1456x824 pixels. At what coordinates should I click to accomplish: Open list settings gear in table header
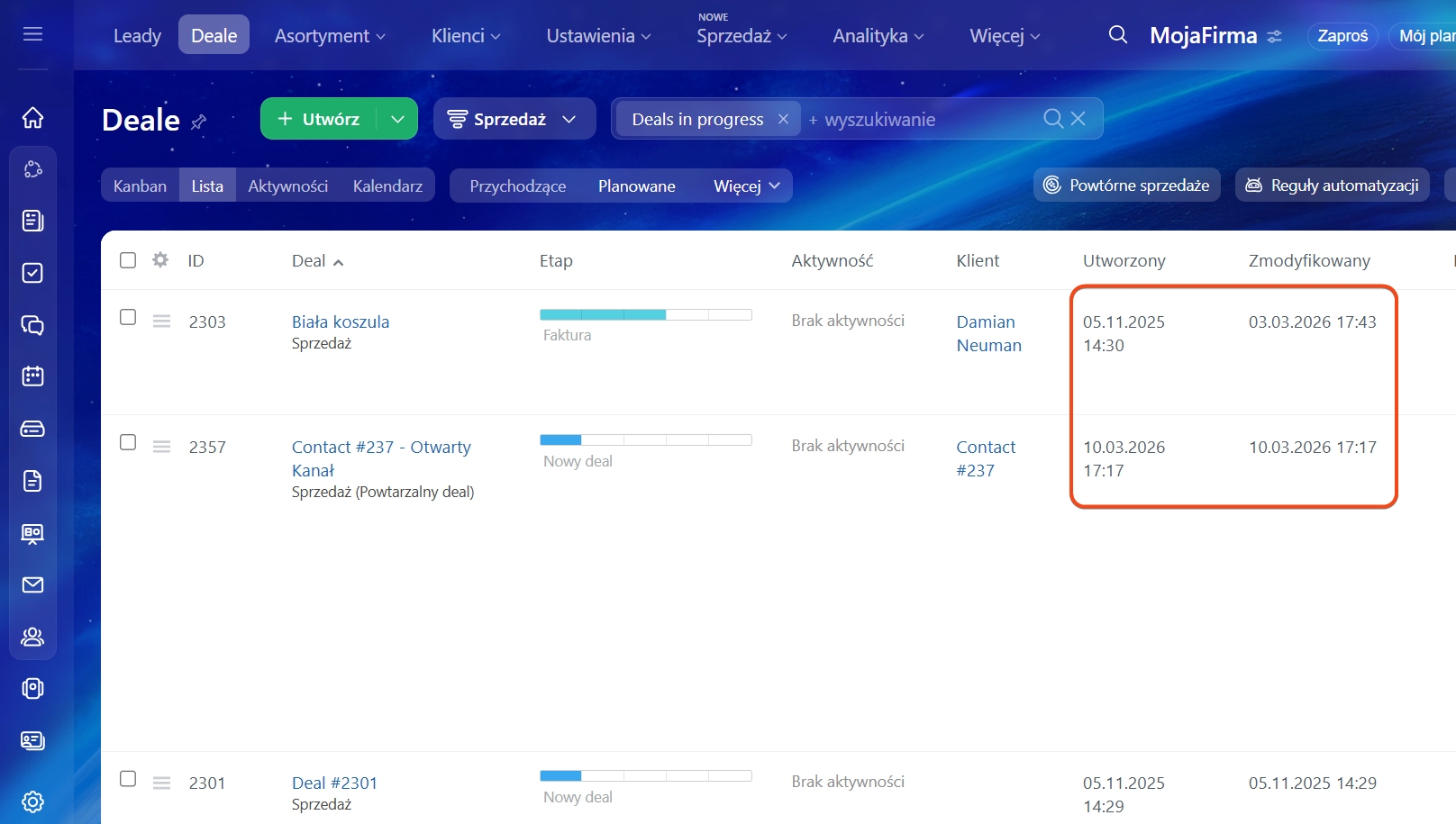coord(160,260)
